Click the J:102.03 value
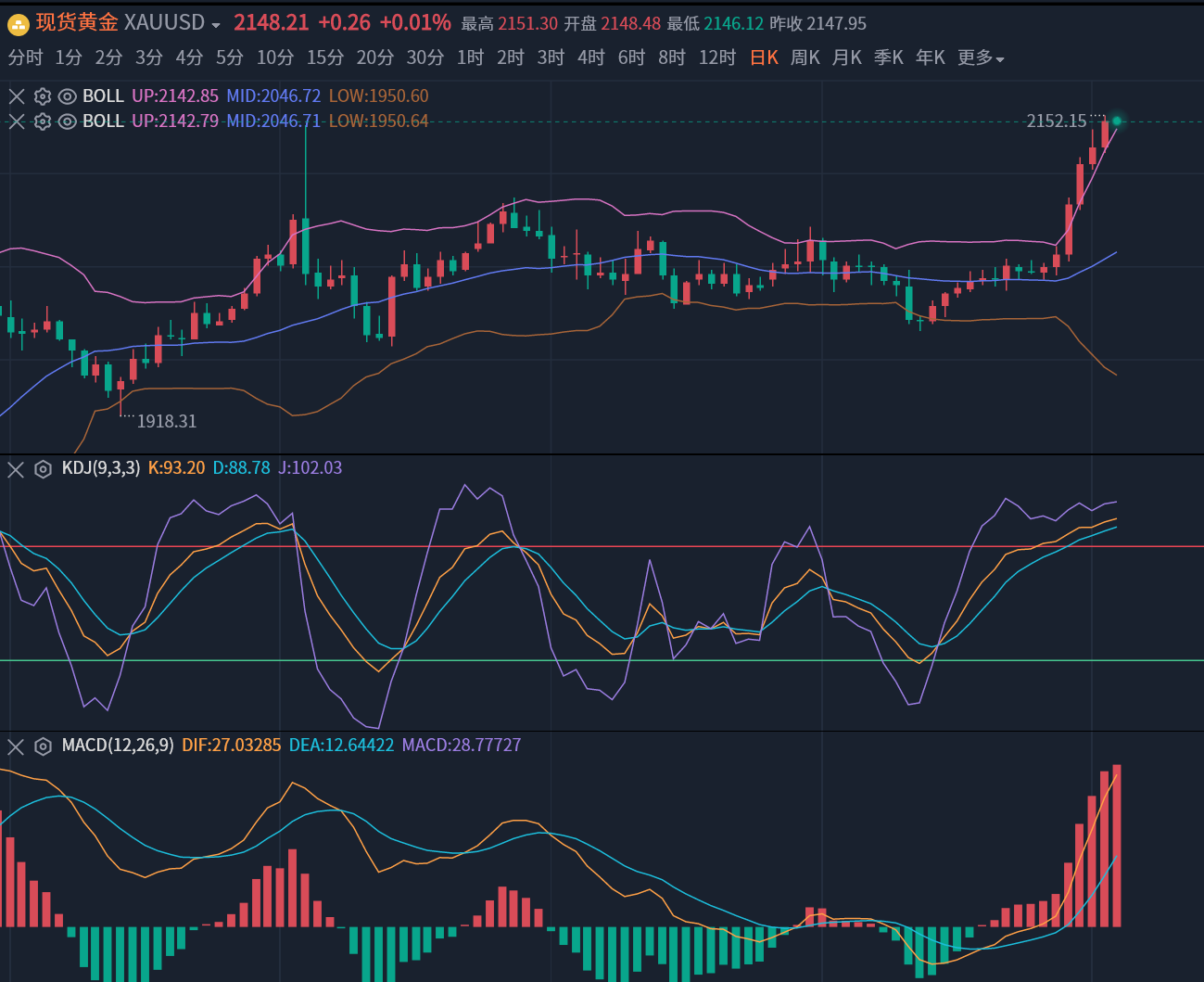This screenshot has height=982, width=1204. [311, 468]
